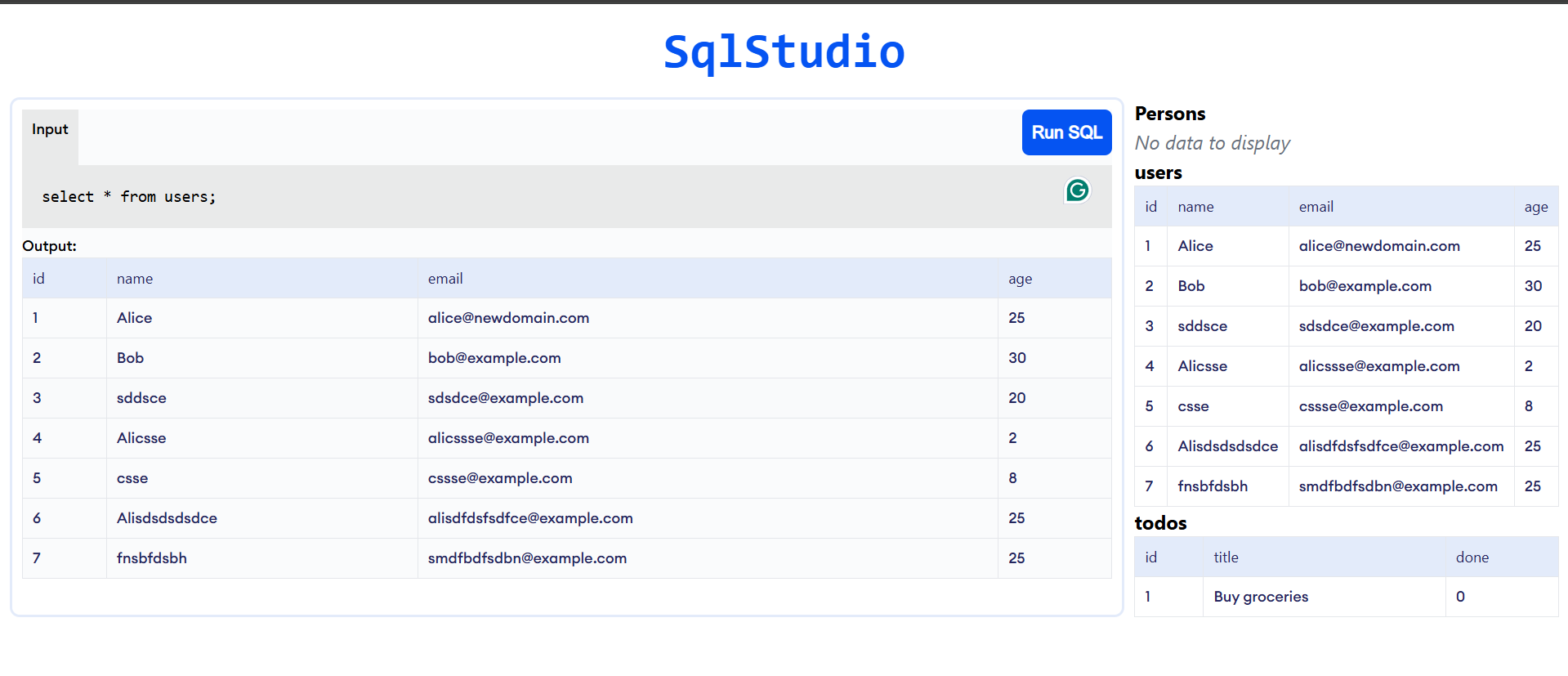Viewport: 1568px width, 676px height.
Task: Select alicssse@example.com cell in Output table
Action: pyautogui.click(x=708, y=438)
